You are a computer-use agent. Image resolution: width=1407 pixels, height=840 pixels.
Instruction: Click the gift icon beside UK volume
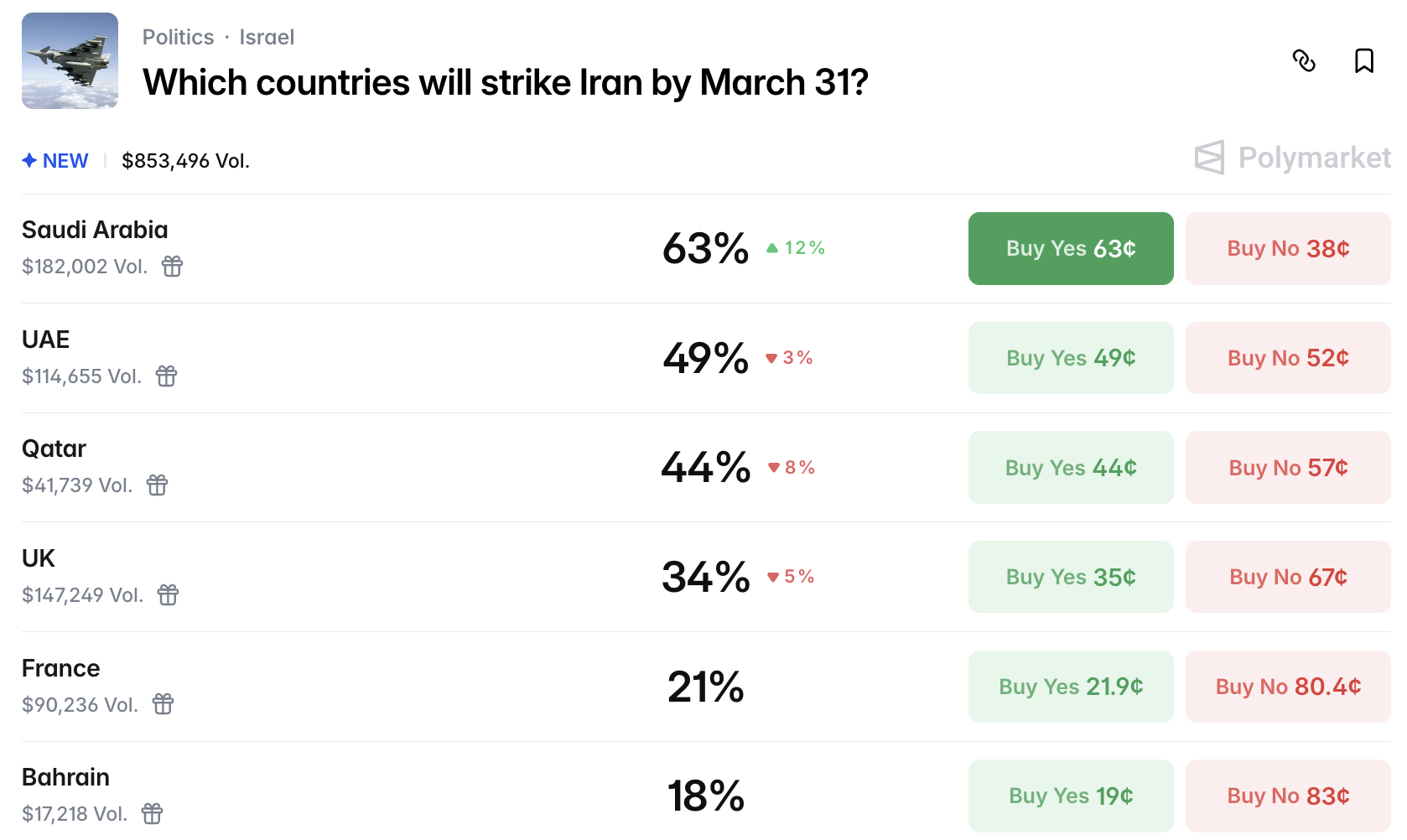click(169, 595)
